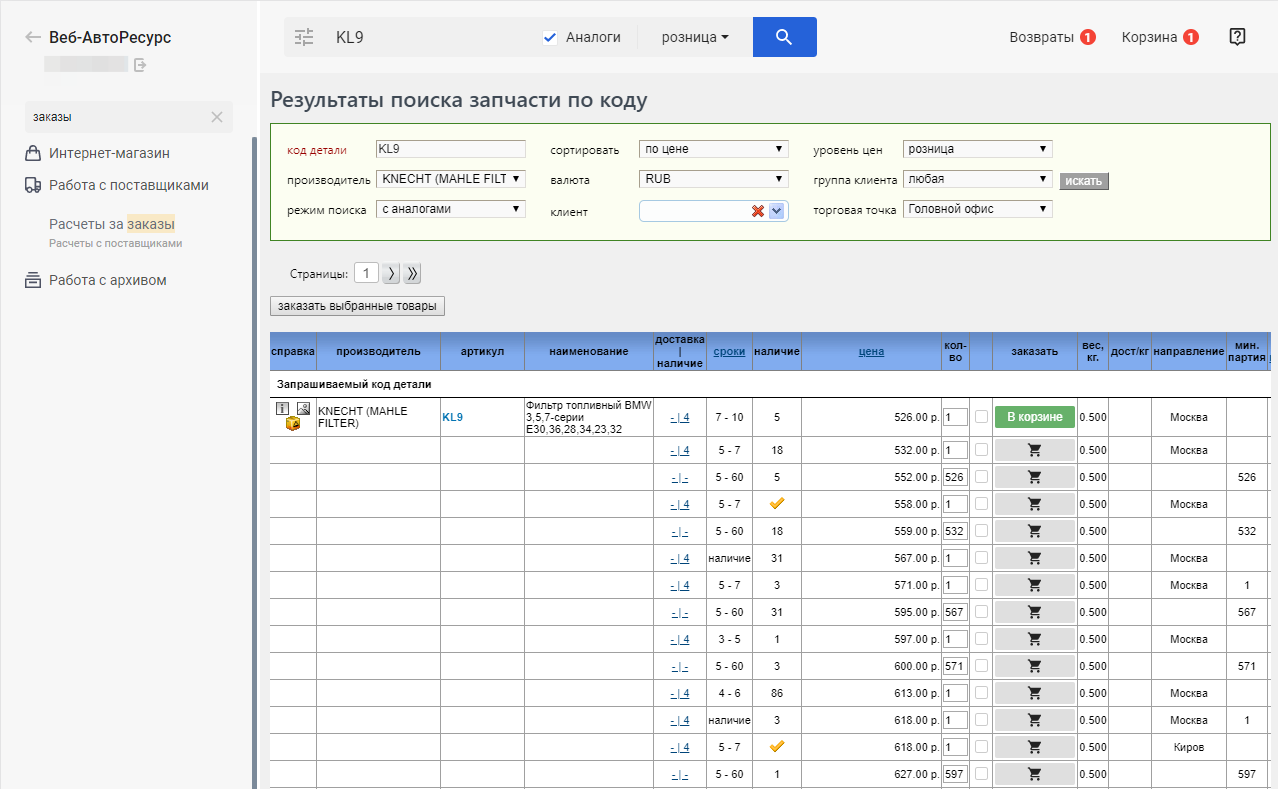
Task: Click the заказать выбранные товары button
Action: pos(357,306)
